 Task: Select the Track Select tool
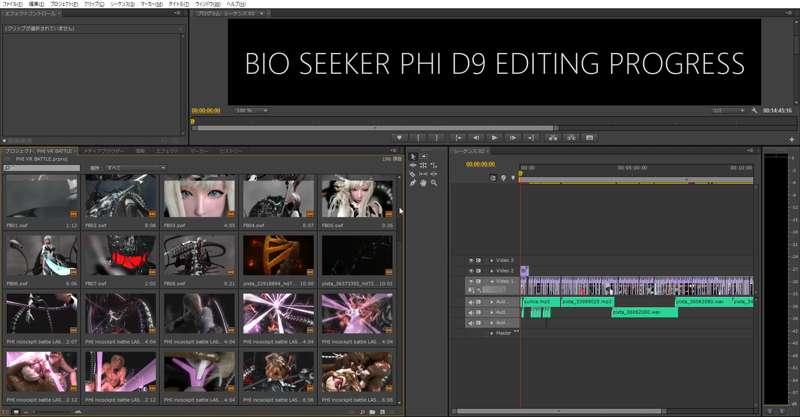click(423, 156)
